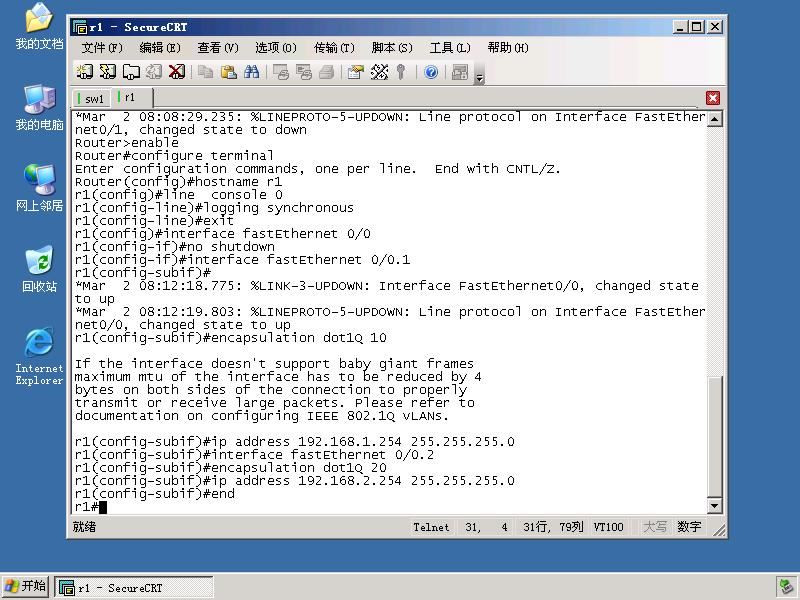Click the '大写' status bar indicator
Screen dimensions: 800x600
click(655, 527)
